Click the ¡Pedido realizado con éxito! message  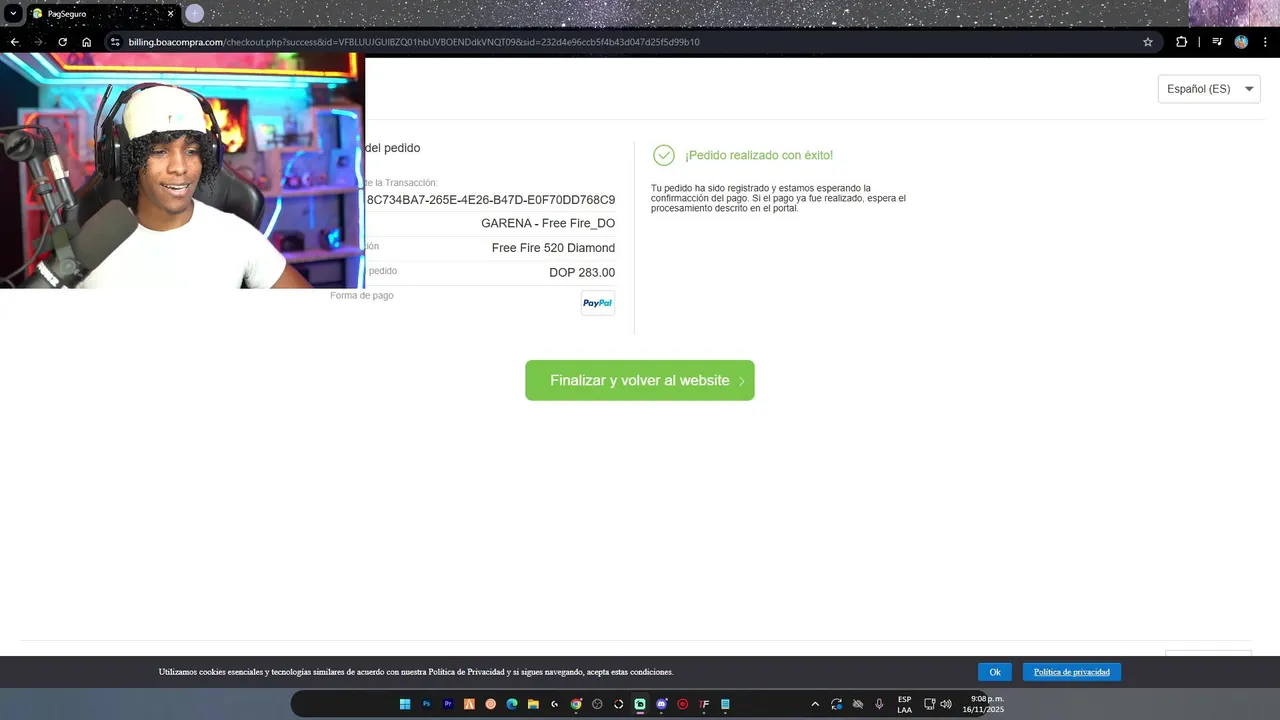759,155
